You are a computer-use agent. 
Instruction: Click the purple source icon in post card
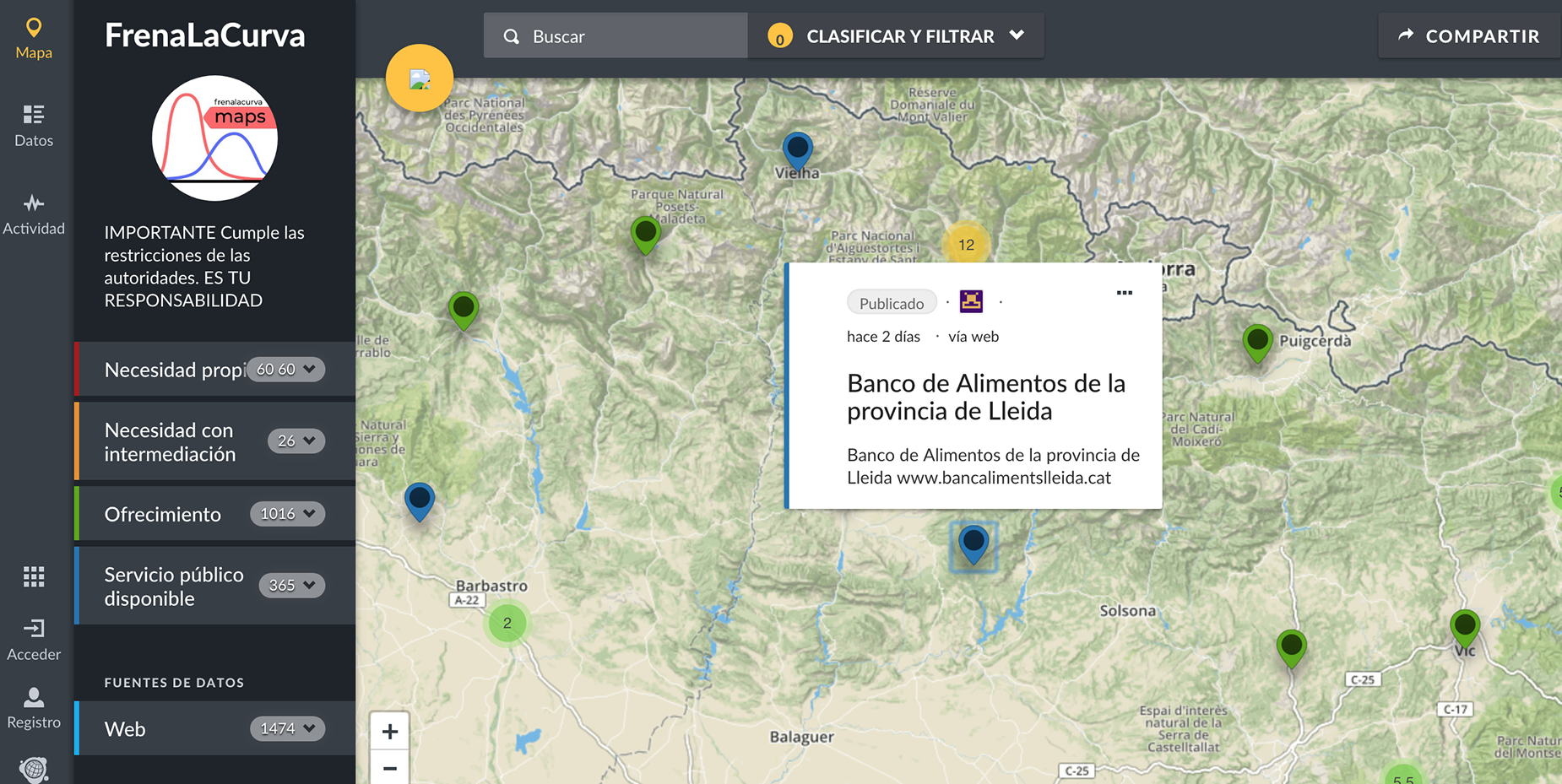[x=971, y=301]
